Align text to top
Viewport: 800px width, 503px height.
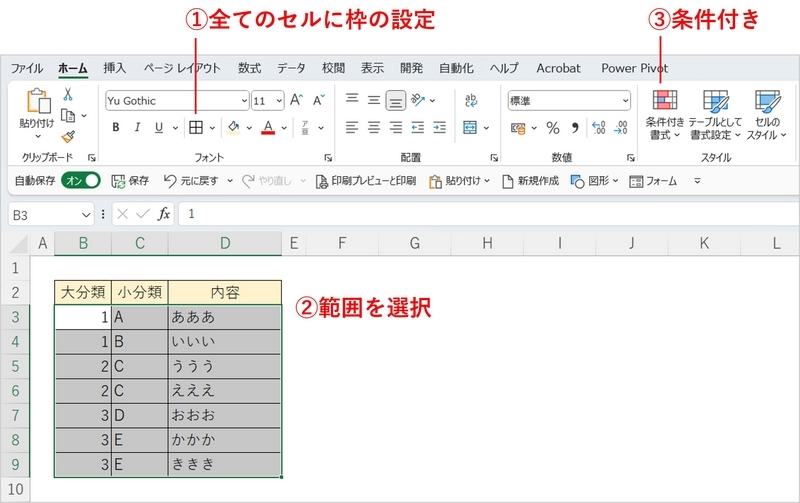(352, 98)
